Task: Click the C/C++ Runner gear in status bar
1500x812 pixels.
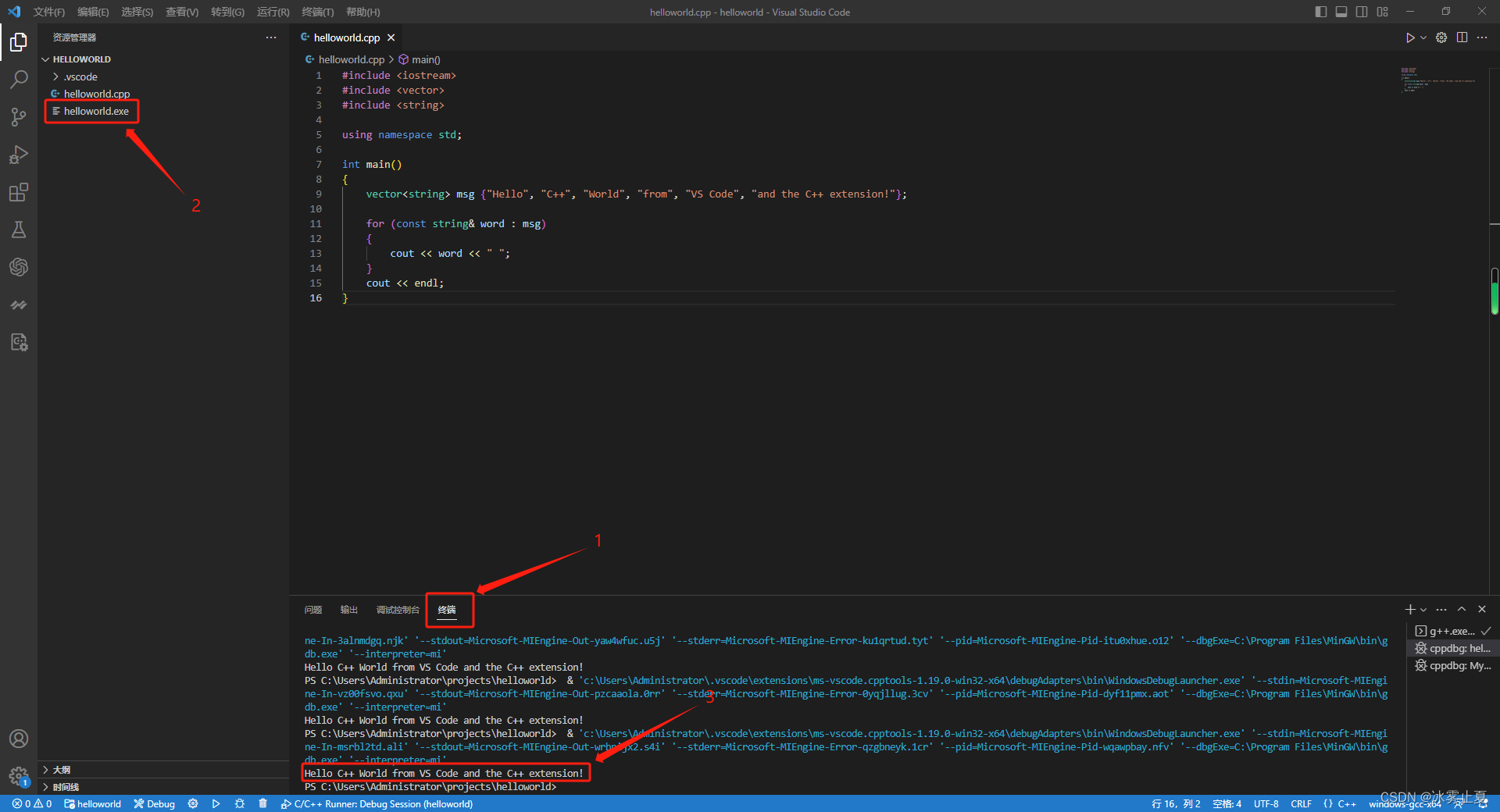Action: 193,803
